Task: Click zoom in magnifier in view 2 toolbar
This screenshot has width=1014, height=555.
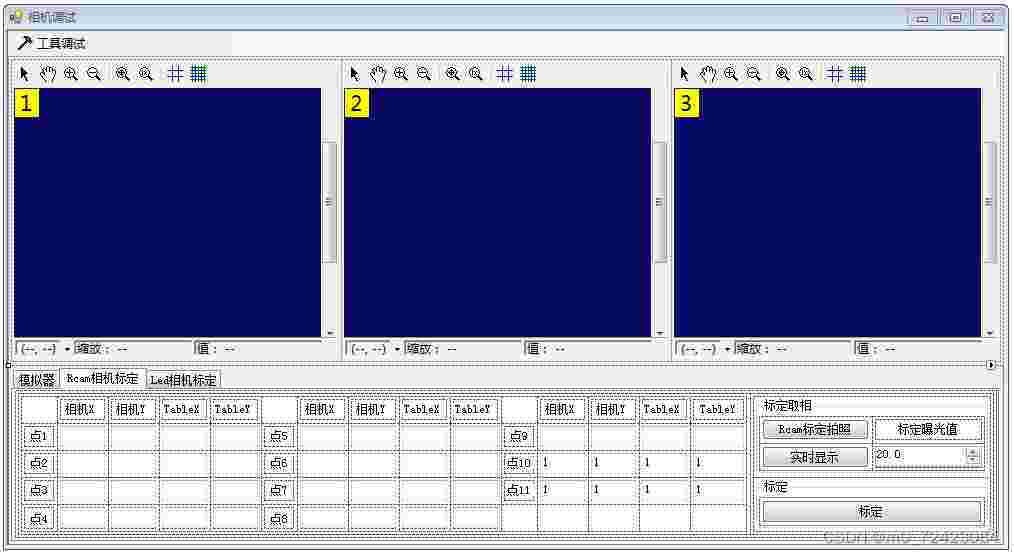Action: 400,74
